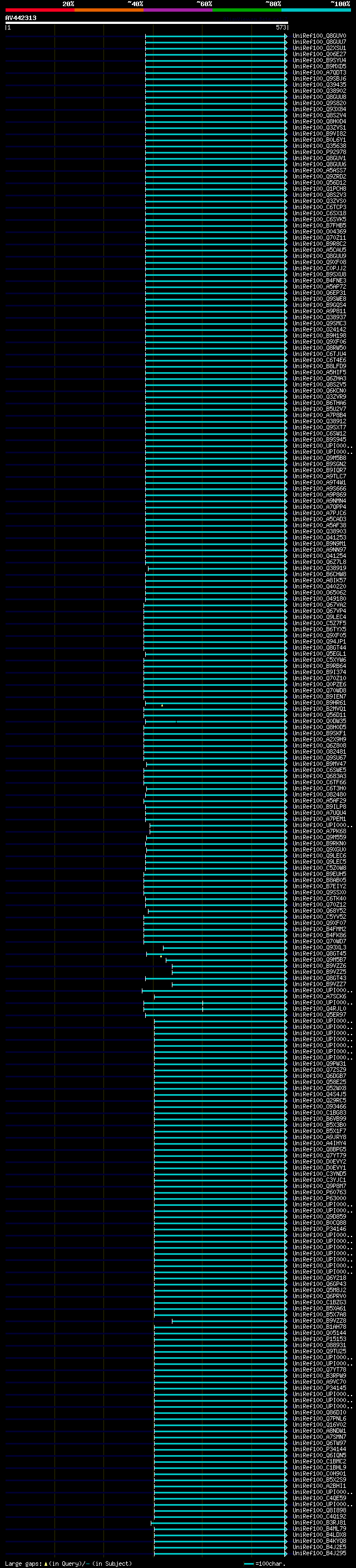Select the UniRef100_Q6EP31 label
The width and height of the screenshot is (356, 1568).
[319, 293]
